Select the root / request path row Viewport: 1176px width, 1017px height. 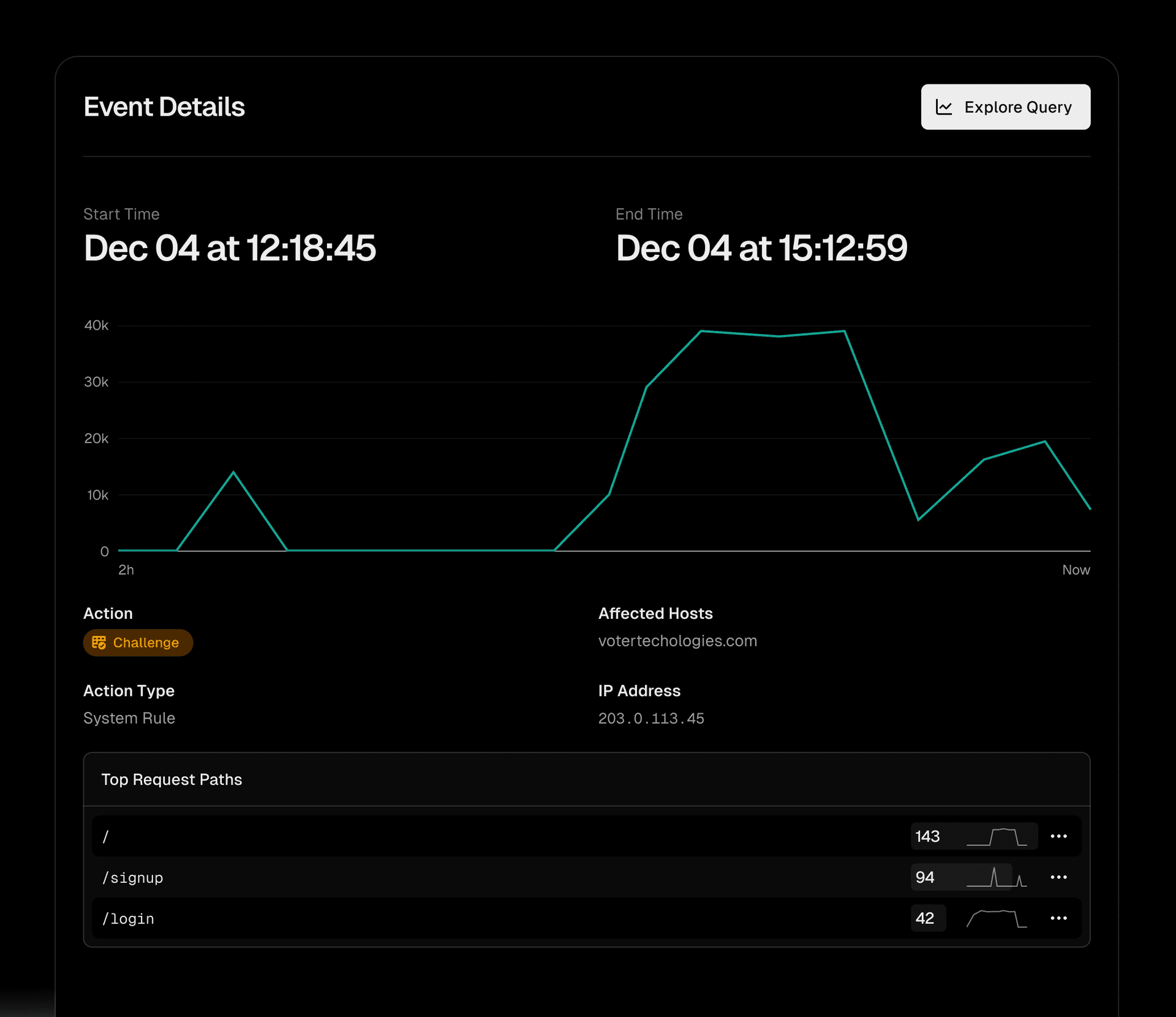(x=106, y=837)
